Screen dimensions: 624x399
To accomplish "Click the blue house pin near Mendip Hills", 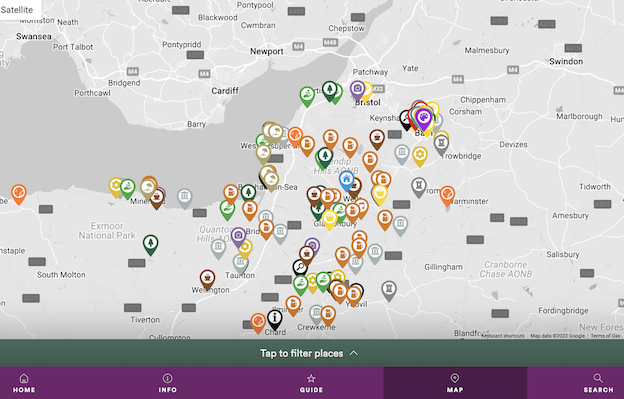I will tap(347, 181).
